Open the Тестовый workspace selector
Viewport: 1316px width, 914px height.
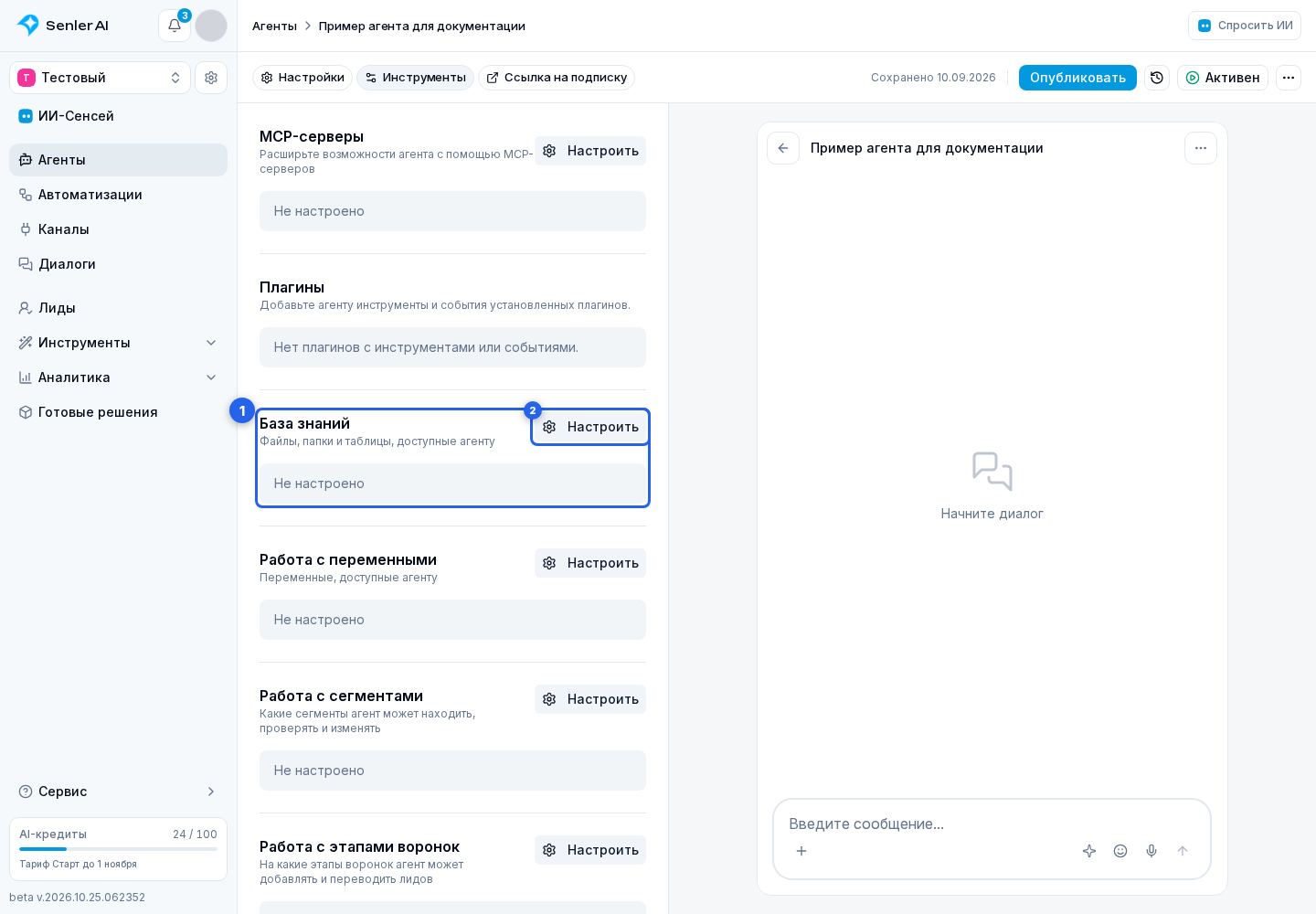pos(101,78)
